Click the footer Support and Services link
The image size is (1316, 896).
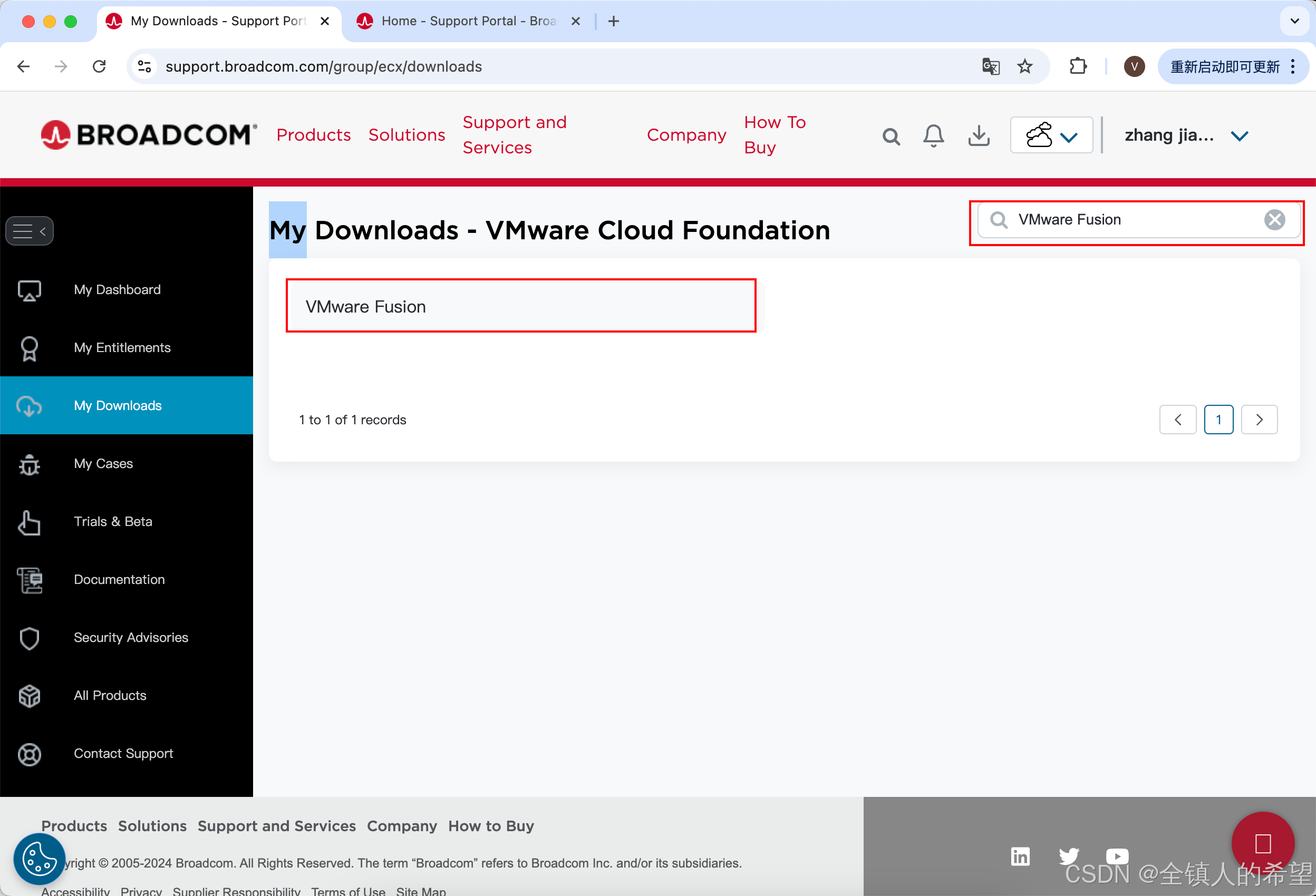(x=277, y=826)
